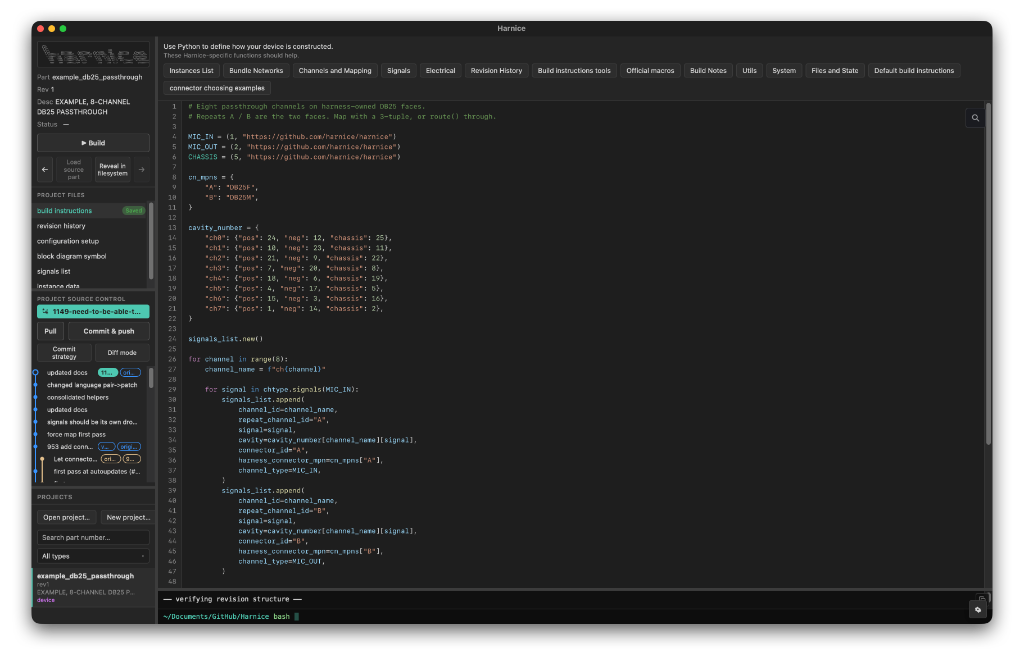
Task: Start the Build with the play button
Action: click(x=93, y=143)
